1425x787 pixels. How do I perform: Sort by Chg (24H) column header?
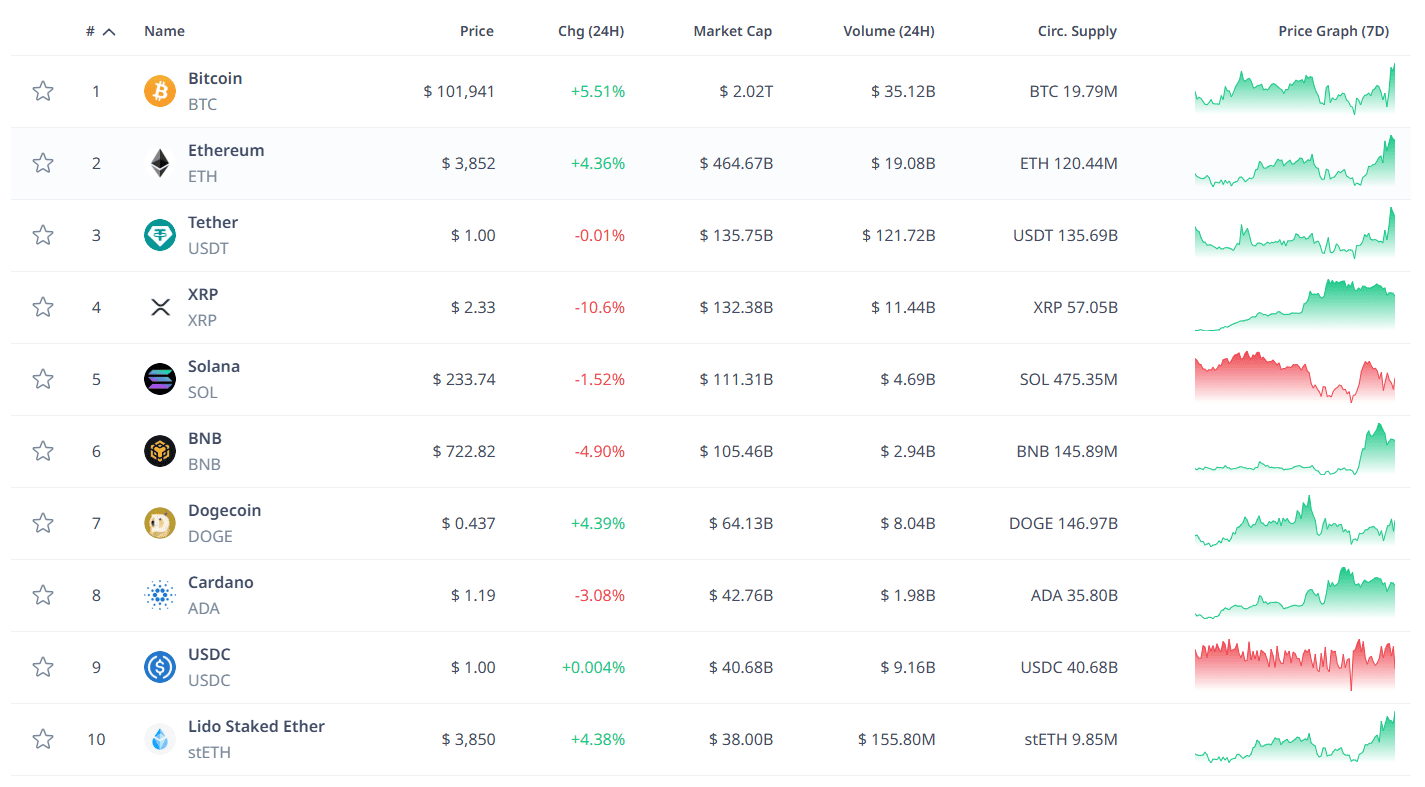pyautogui.click(x=591, y=31)
